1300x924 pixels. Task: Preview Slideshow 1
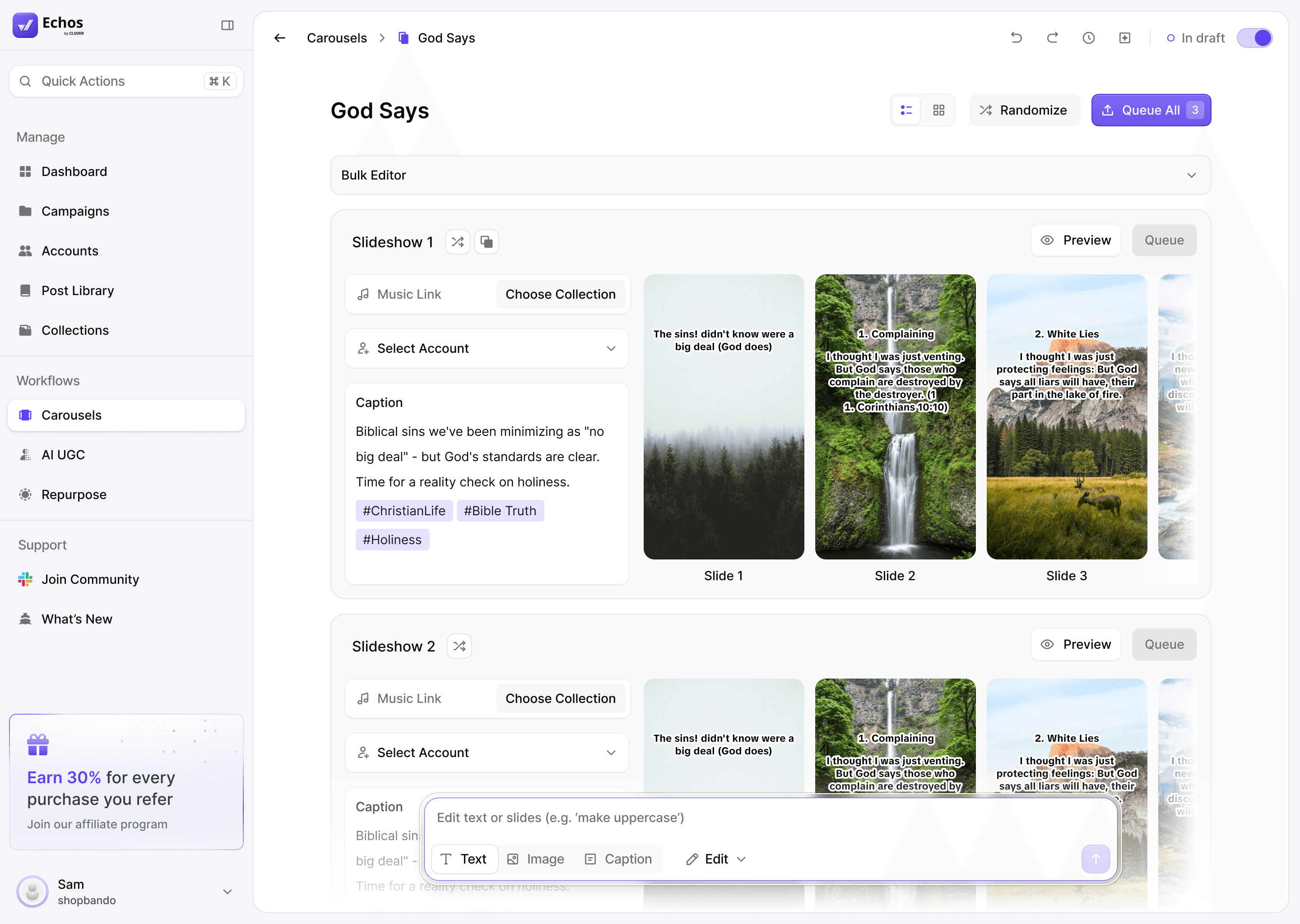[1075, 240]
